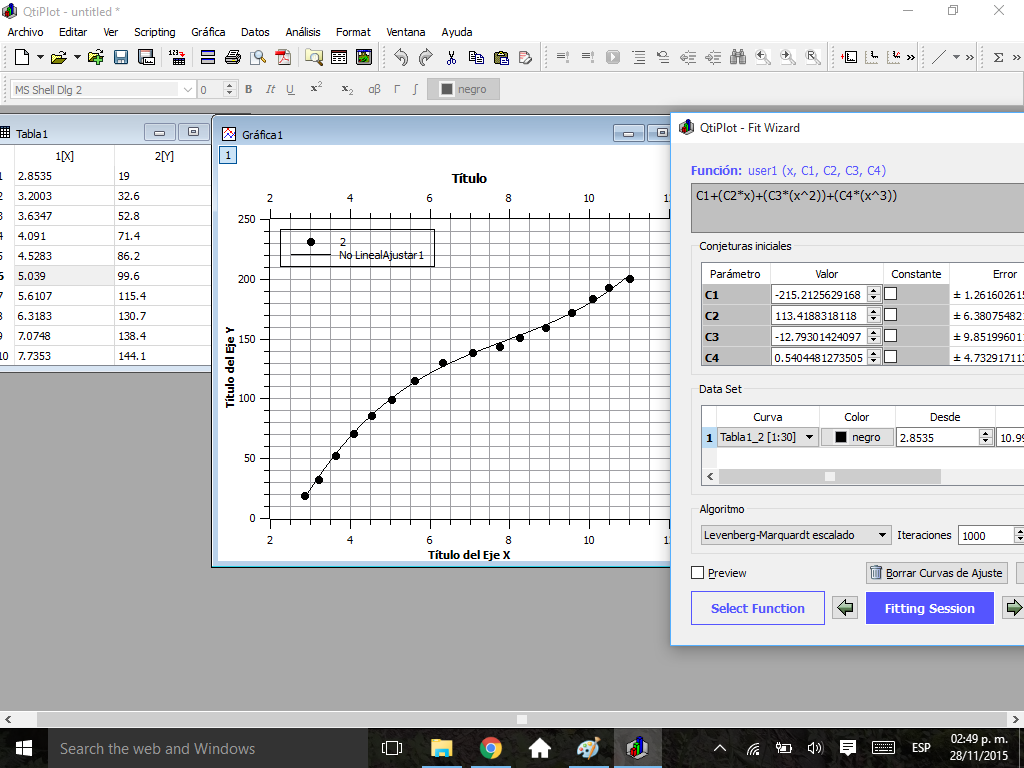
Task: Click the Iteraciones input field
Action: click(985, 536)
